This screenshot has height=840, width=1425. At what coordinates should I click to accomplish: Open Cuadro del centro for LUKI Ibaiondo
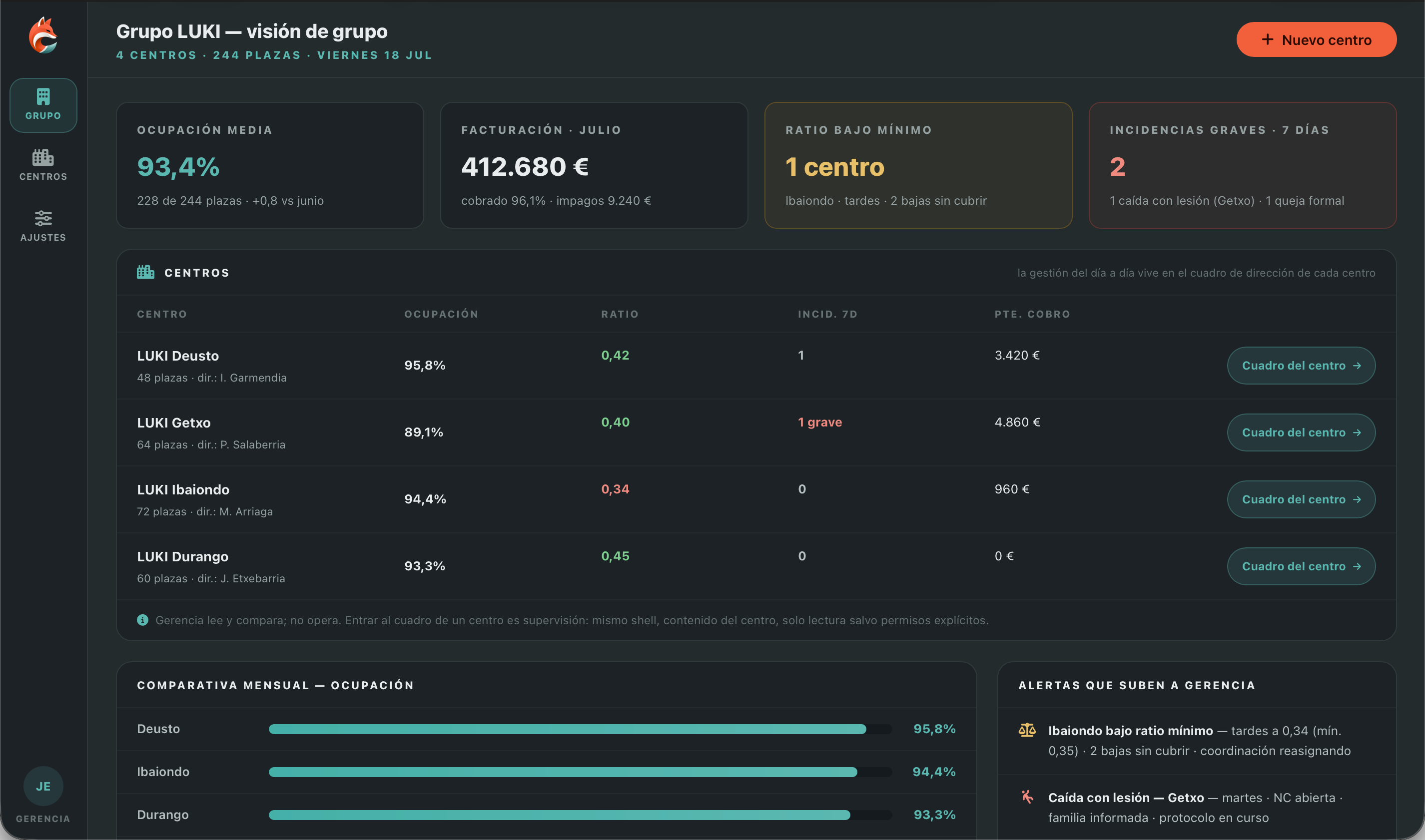[1301, 499]
